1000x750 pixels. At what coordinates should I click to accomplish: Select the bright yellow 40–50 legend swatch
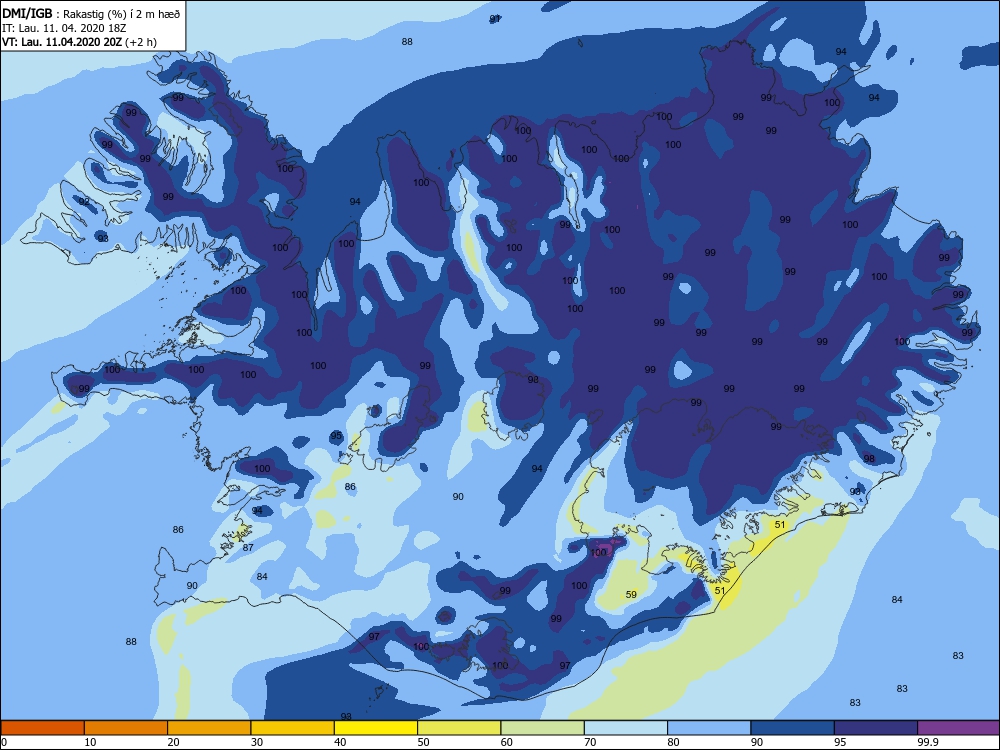click(x=376, y=728)
